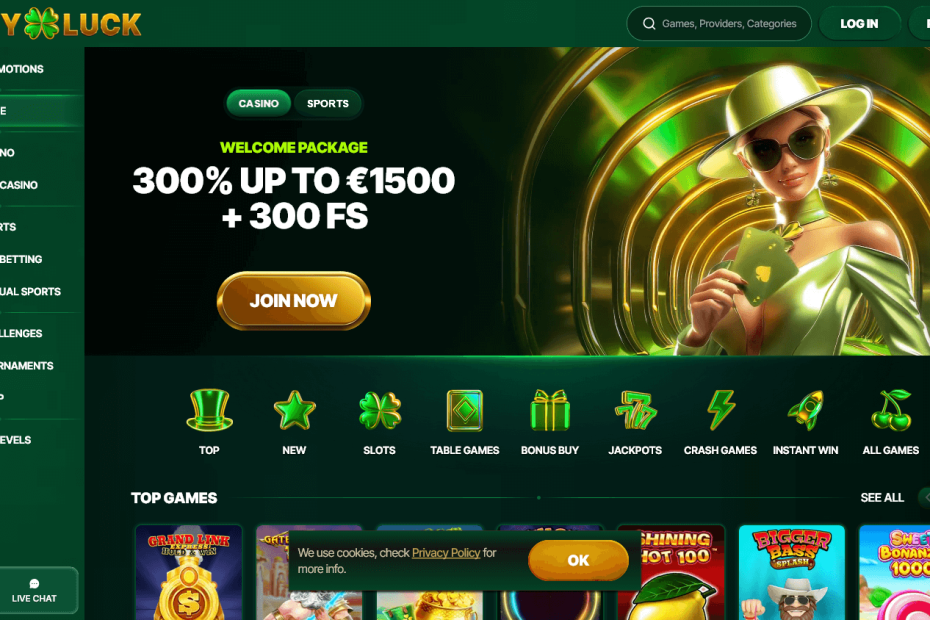Select the New games star icon
Viewport: 930px width, 620px height.
294,410
